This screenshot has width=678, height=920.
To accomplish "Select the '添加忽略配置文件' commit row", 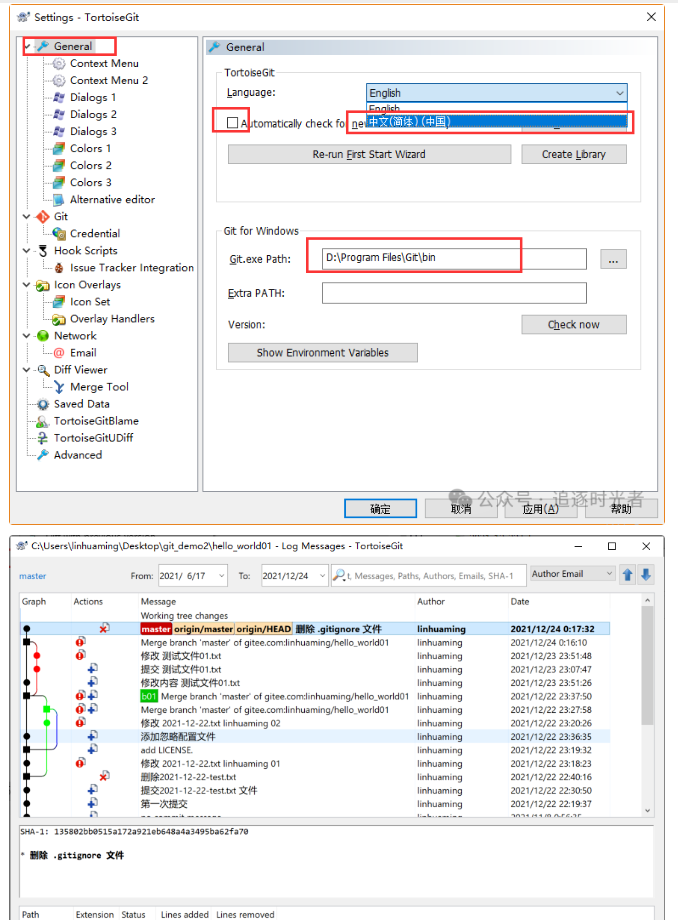I will coord(315,736).
